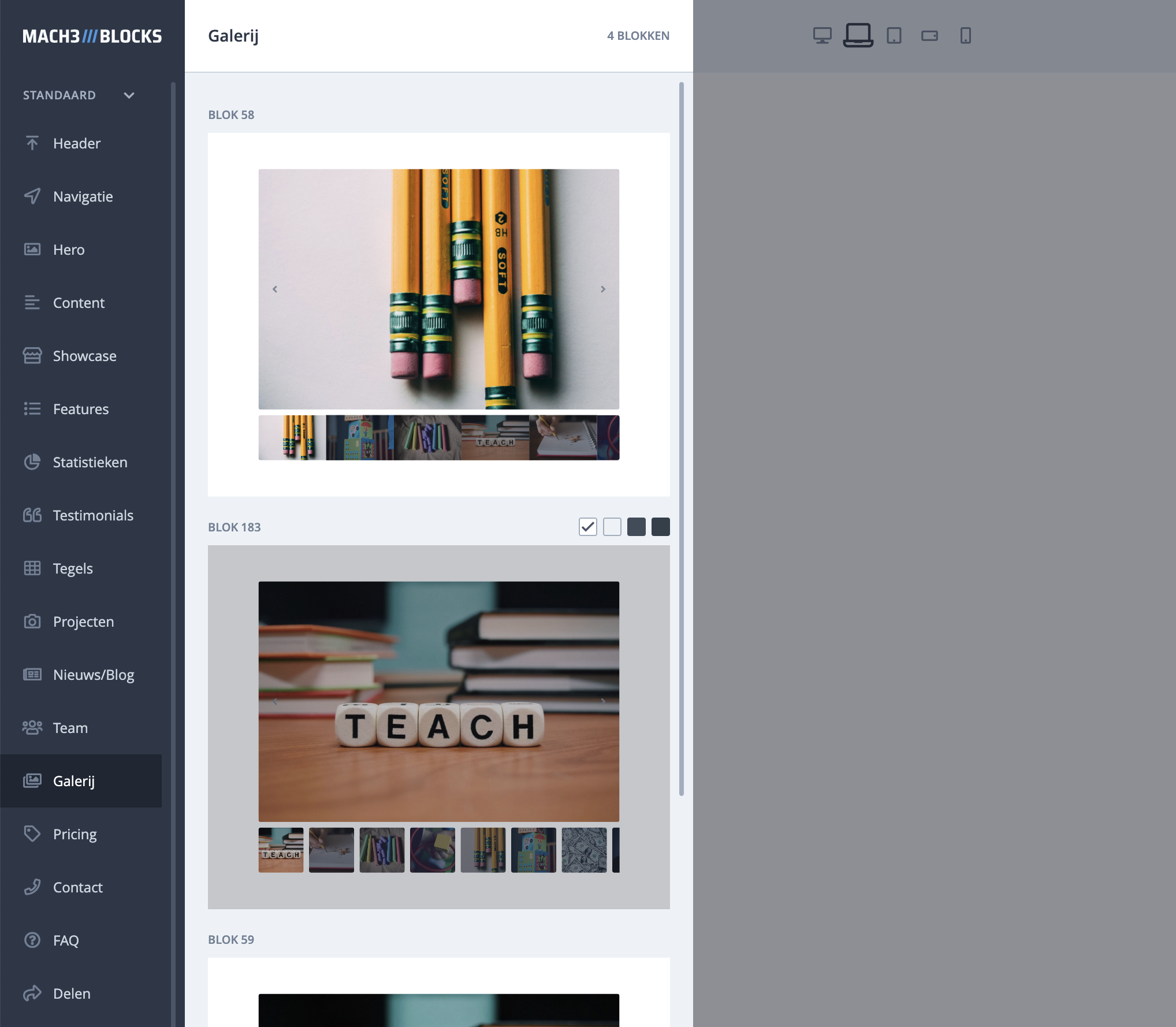
Task: Open the Contact block category
Action: [x=77, y=887]
